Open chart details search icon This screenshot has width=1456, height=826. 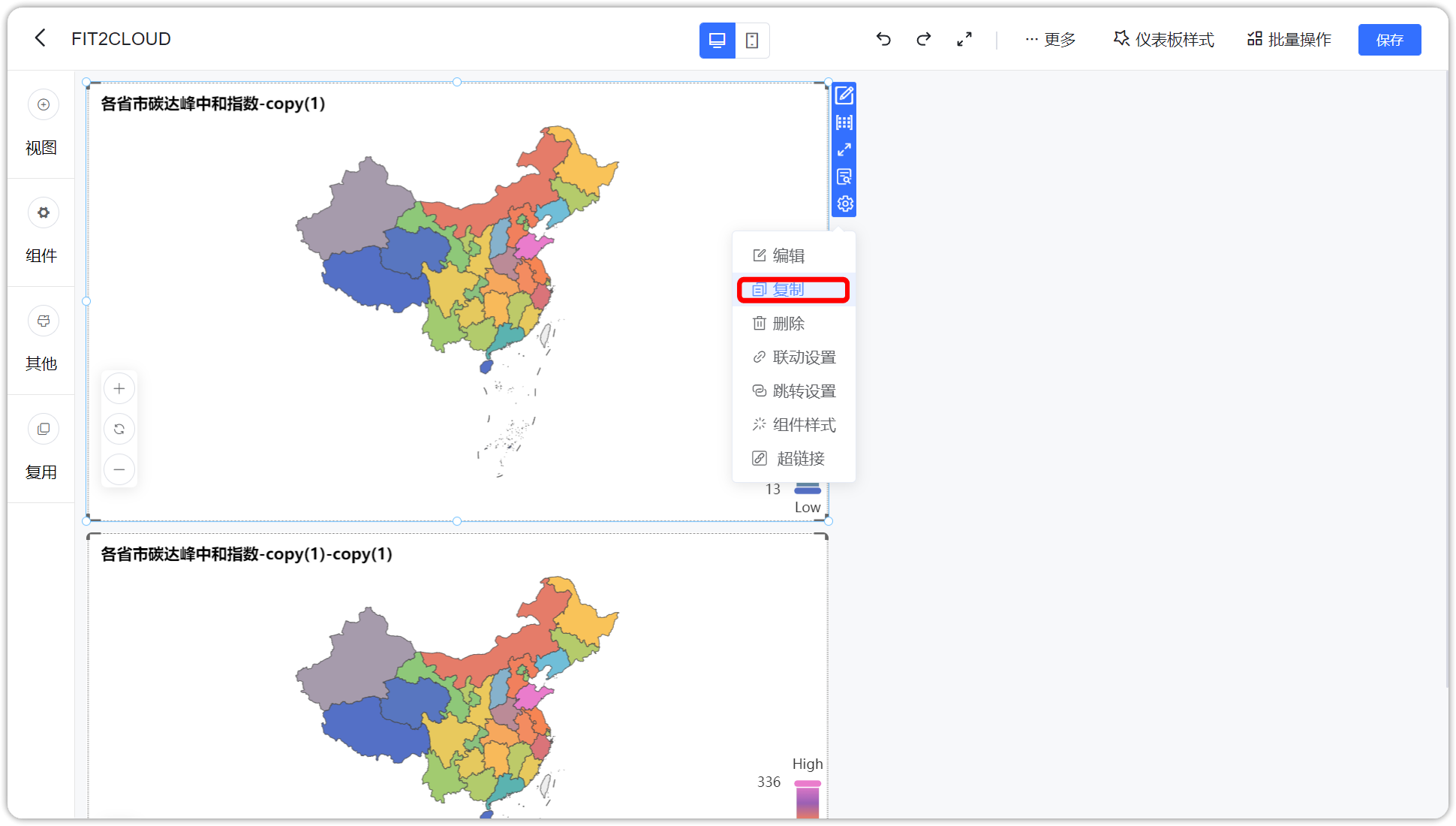(844, 176)
